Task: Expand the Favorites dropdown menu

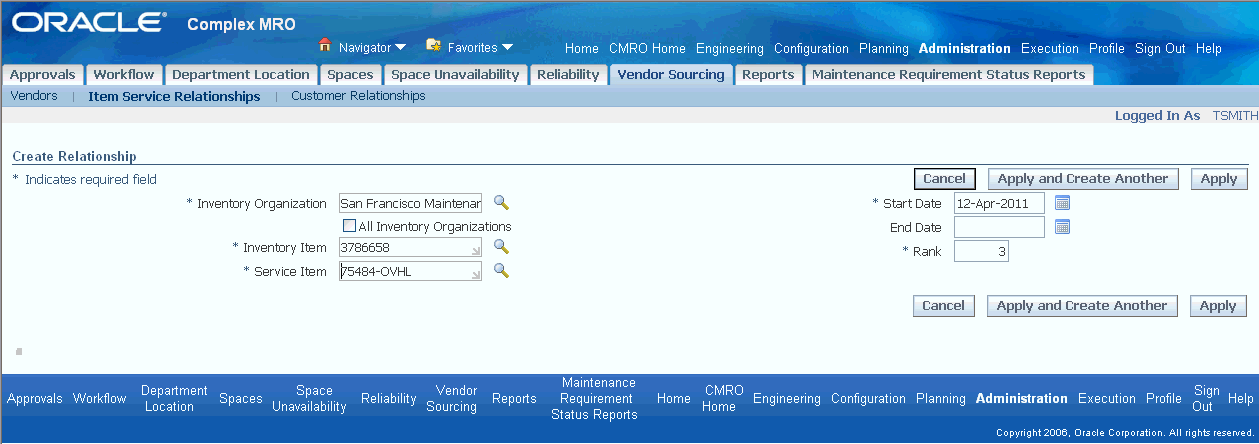Action: 507,47
